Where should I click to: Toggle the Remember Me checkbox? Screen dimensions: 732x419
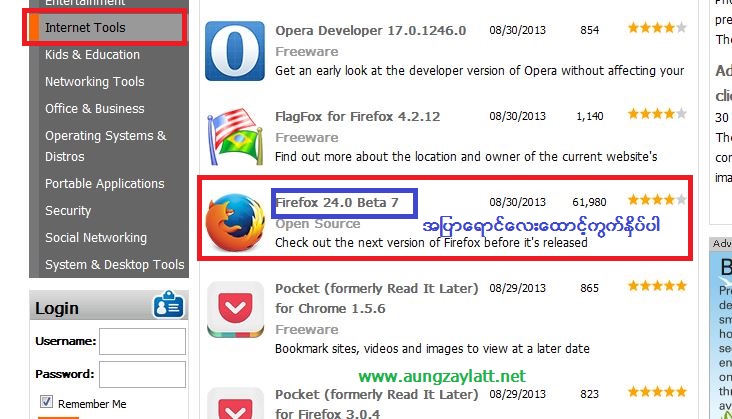[x=46, y=402]
